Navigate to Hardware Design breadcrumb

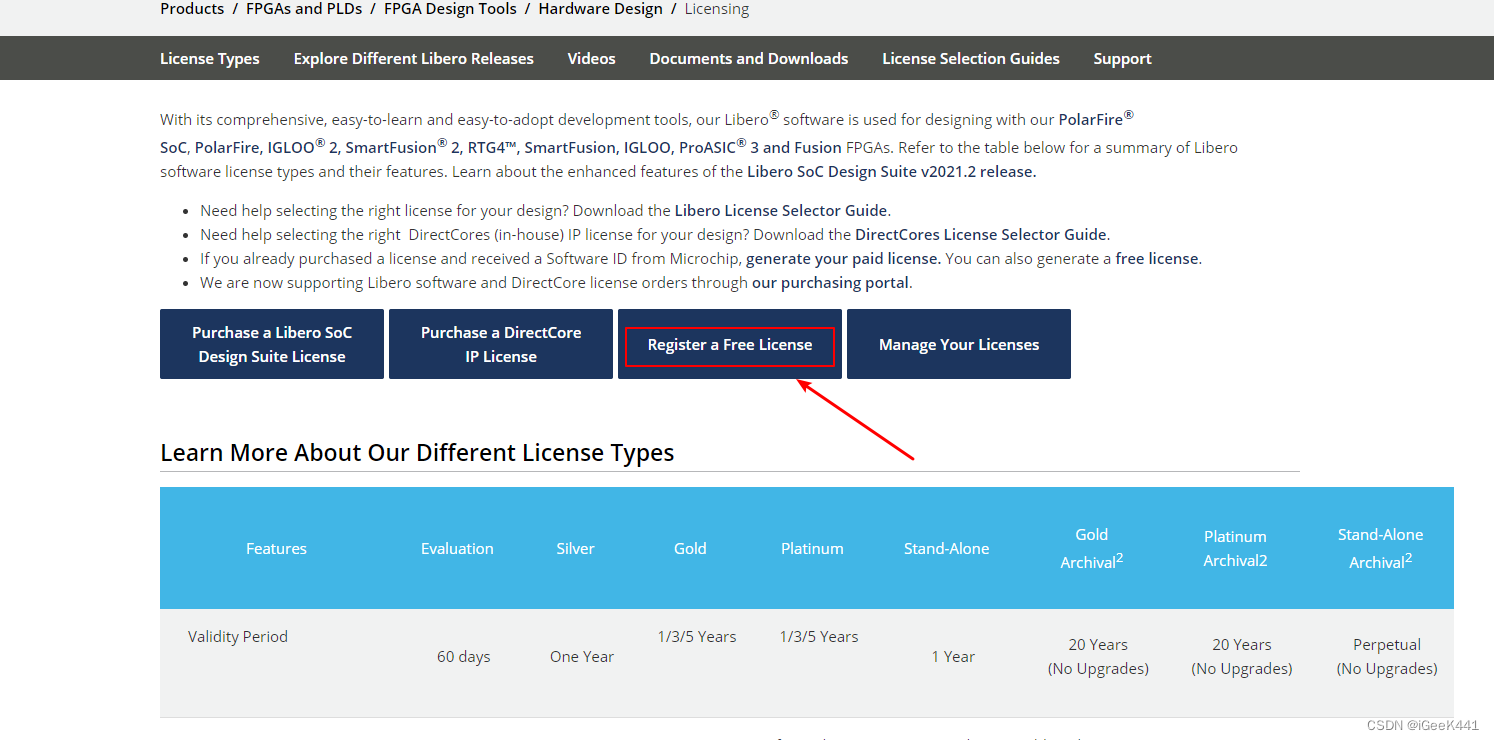600,9
